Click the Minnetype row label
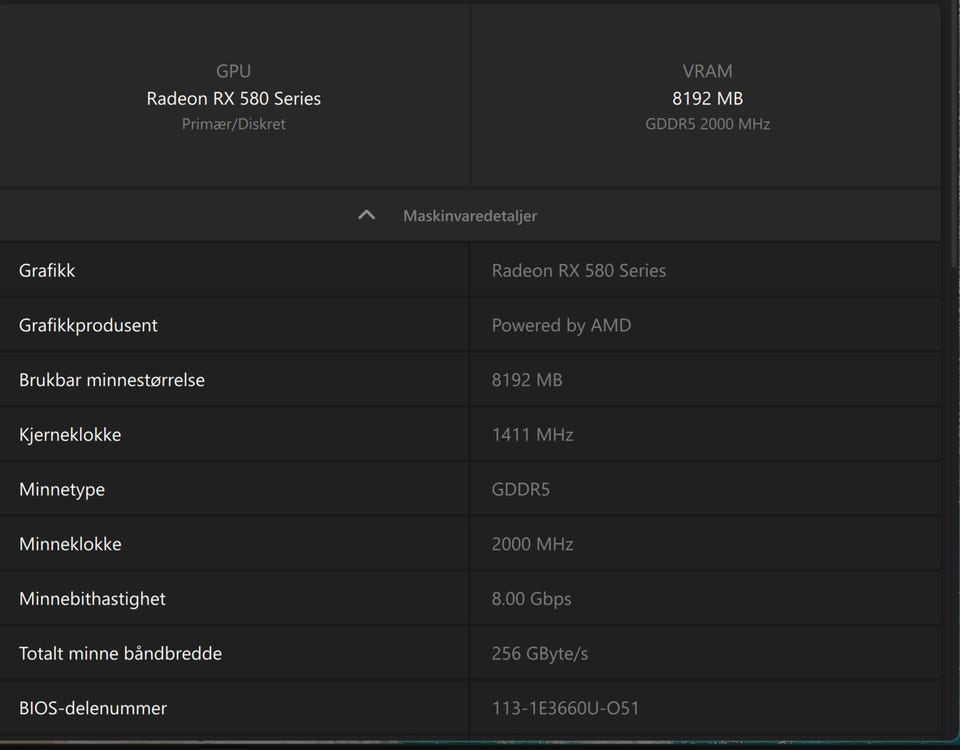The image size is (960, 750). [x=62, y=490]
